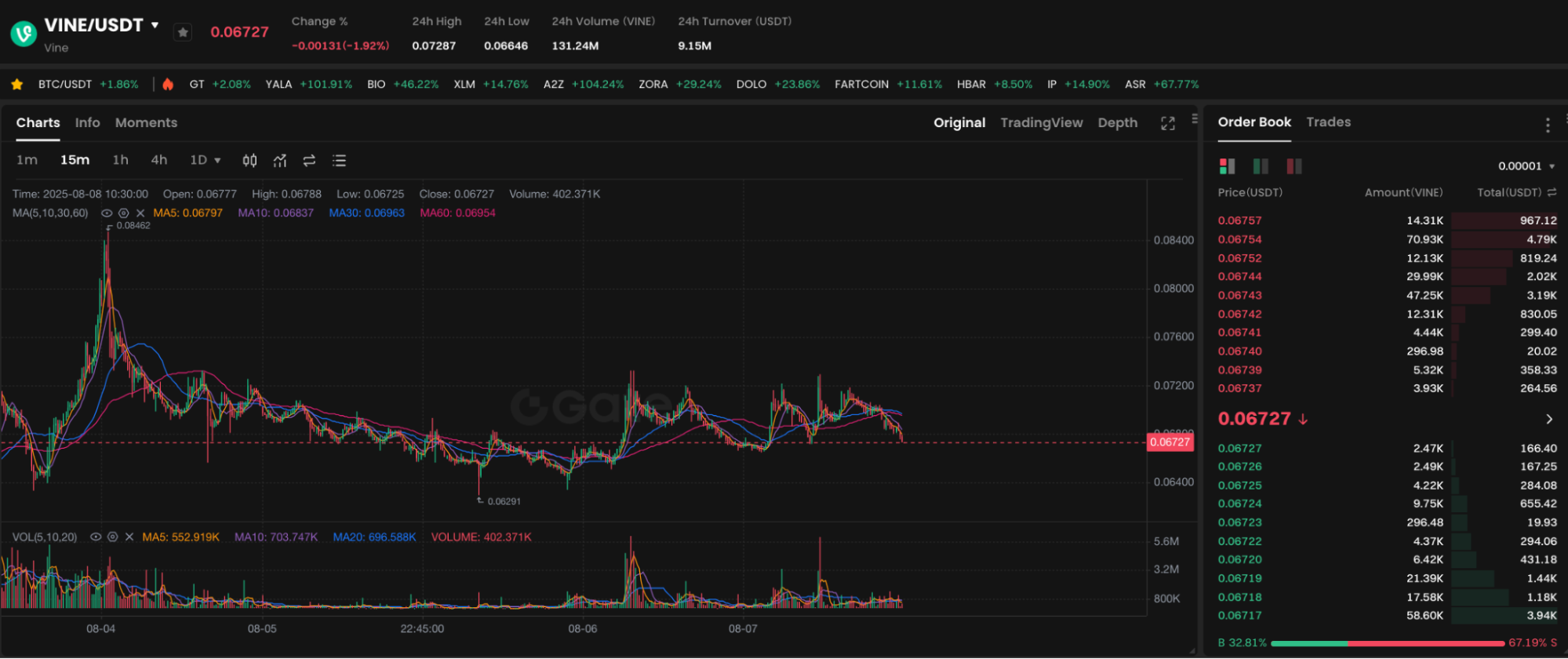Viewport: 1568px width, 659px height.
Task: Expand chart to fullscreen
Action: click(x=1168, y=123)
